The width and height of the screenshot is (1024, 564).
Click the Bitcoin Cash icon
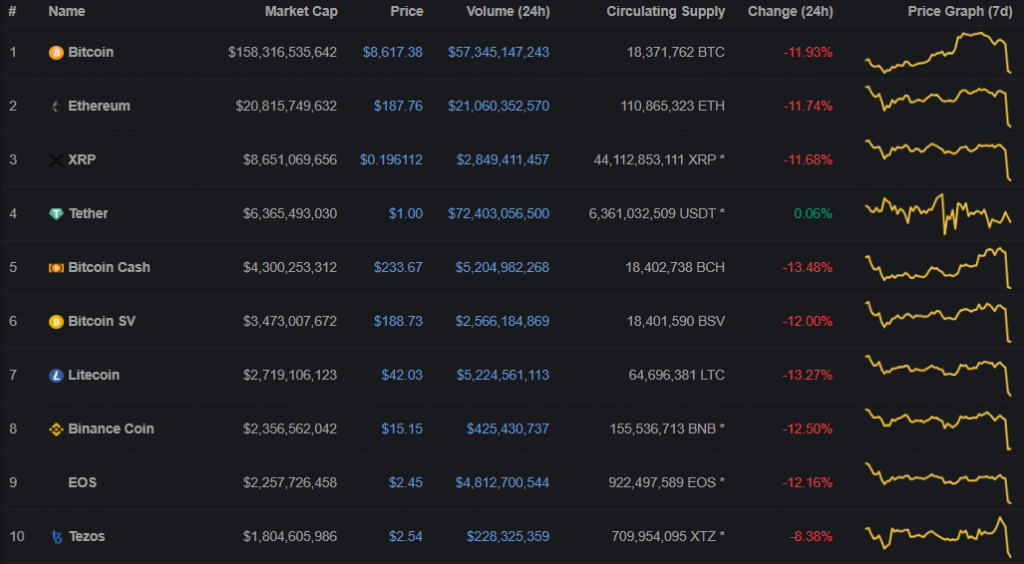[x=56, y=268]
